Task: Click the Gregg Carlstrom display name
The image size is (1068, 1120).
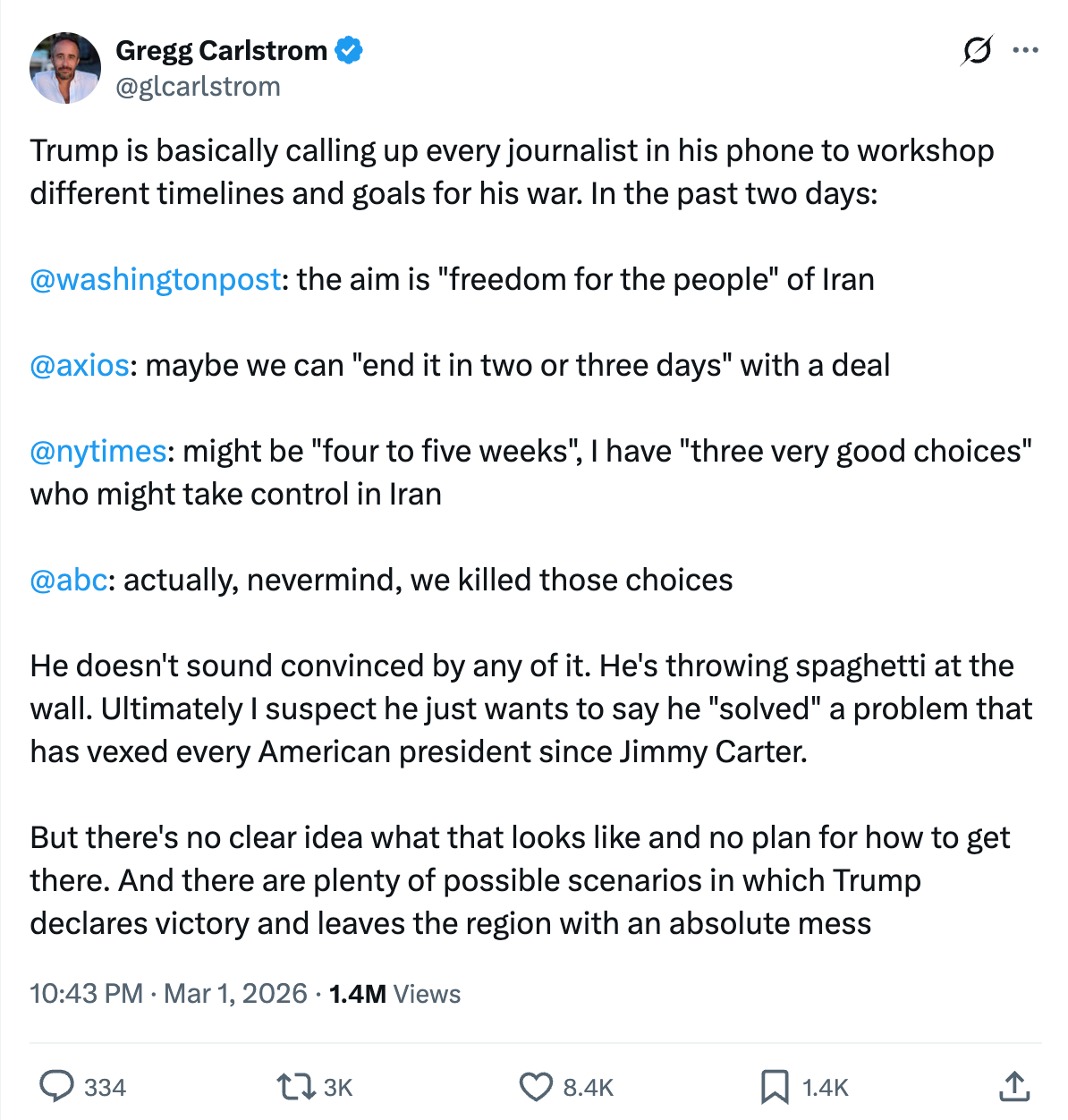Action: 222,51
